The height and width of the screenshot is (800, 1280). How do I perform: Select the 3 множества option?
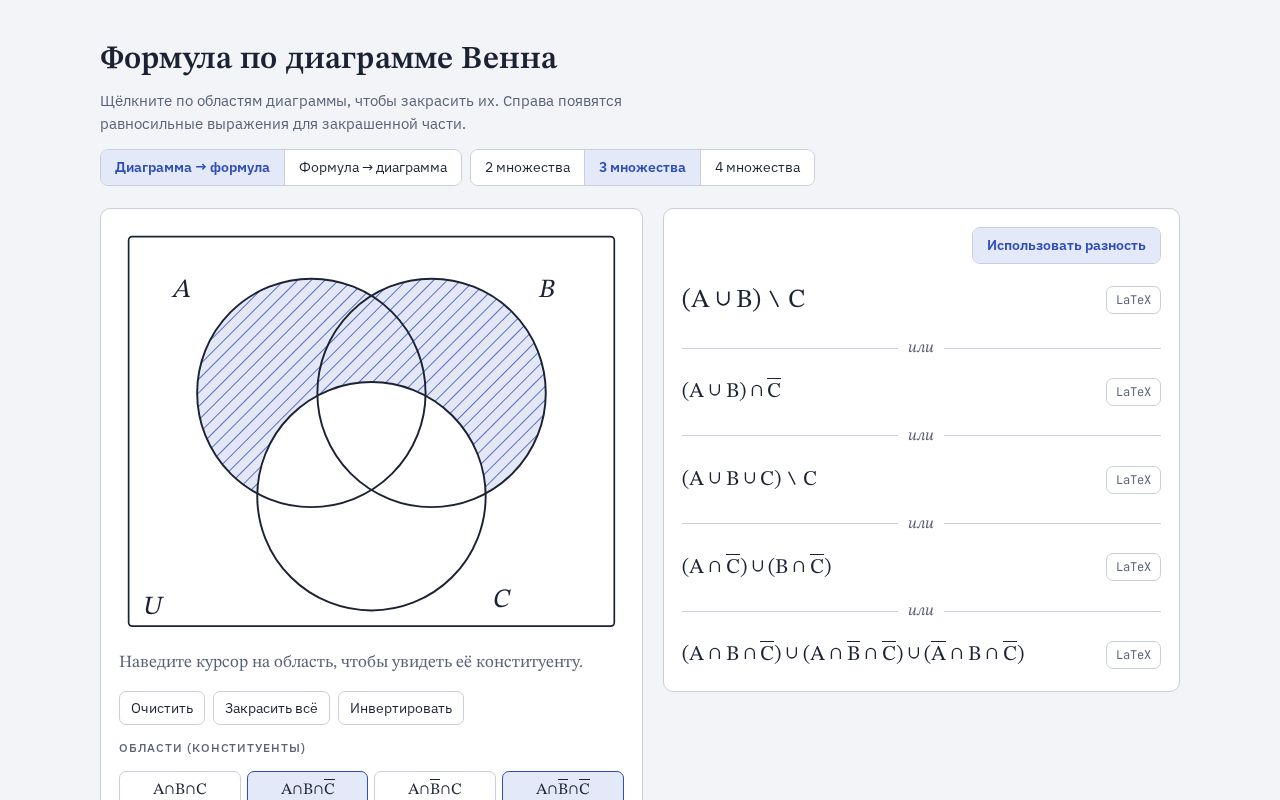coord(642,168)
